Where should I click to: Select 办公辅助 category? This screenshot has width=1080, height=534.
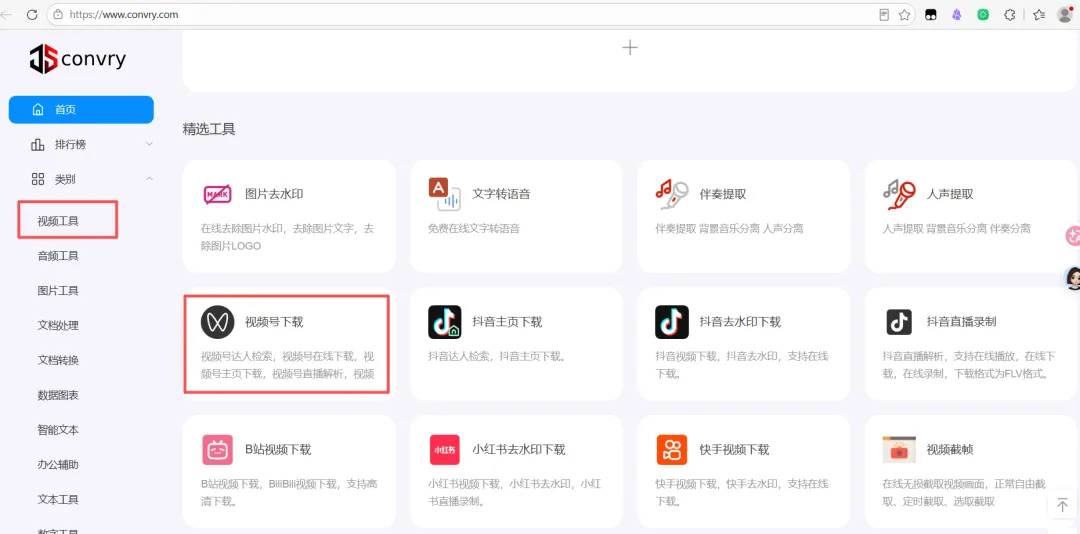pyautogui.click(x=58, y=464)
